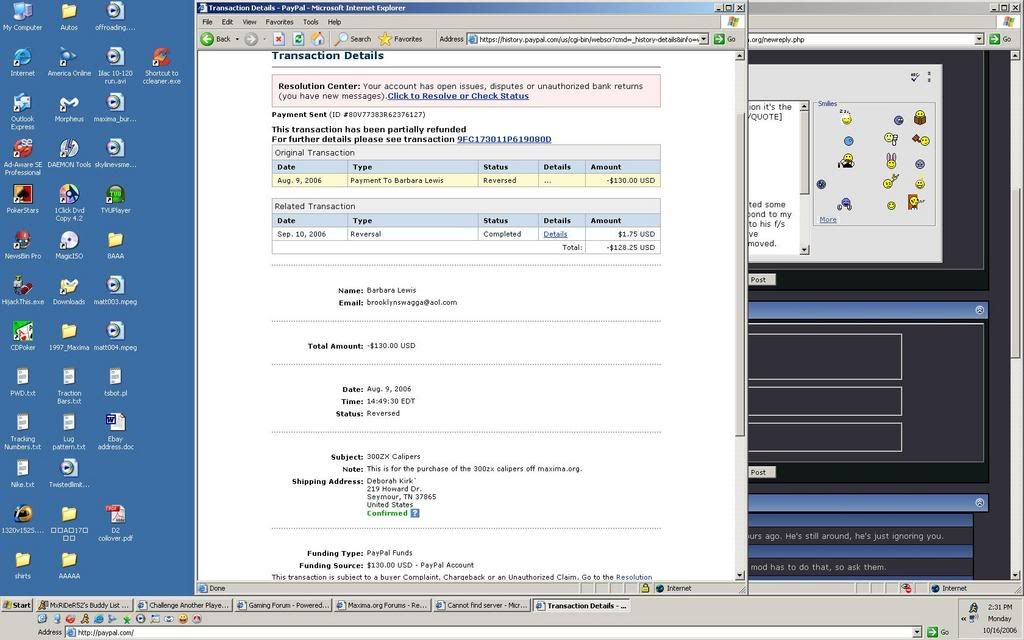Viewport: 1024px width, 640px height.
Task: Go to the browser Home page icon
Action: tap(317, 39)
